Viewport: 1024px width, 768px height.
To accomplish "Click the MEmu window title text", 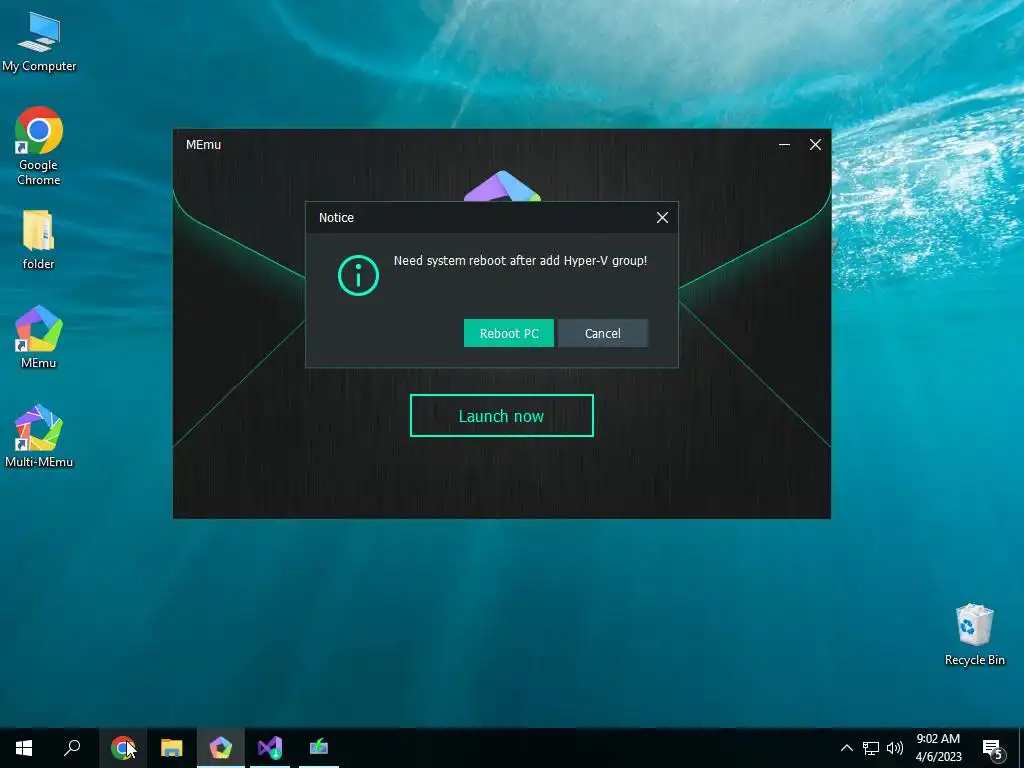I will [203, 144].
